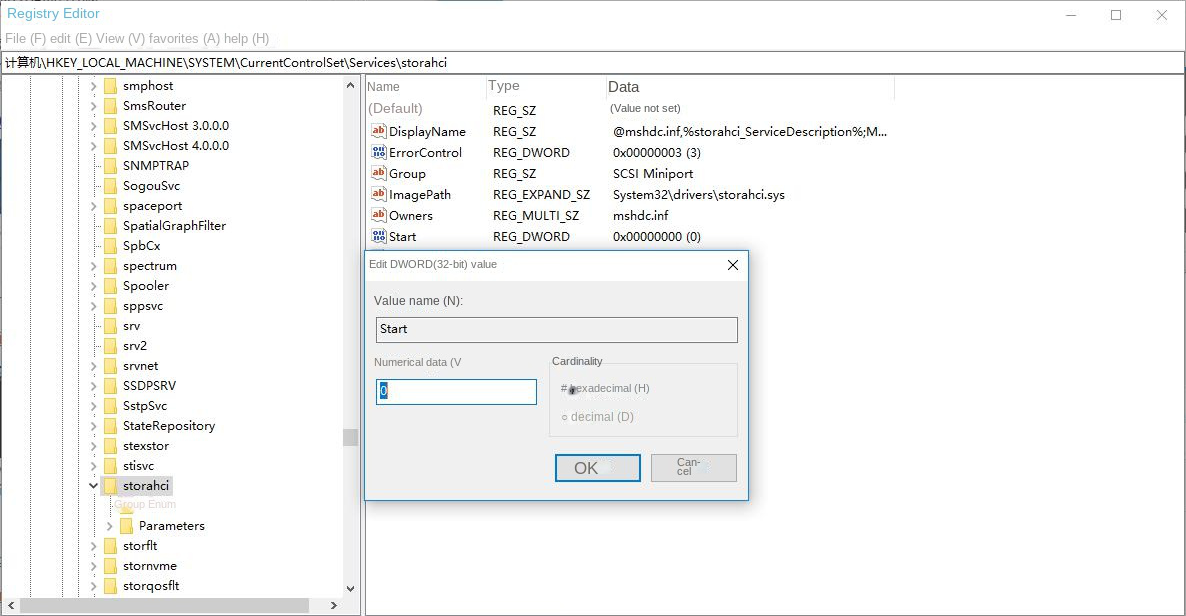Click the Group string value icon
This screenshot has height=616, width=1186.
pyautogui.click(x=378, y=173)
